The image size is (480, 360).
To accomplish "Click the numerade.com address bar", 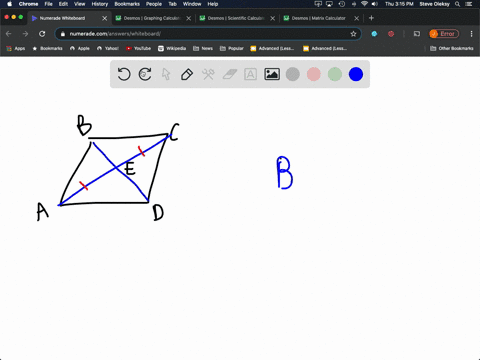I will (208, 34).
